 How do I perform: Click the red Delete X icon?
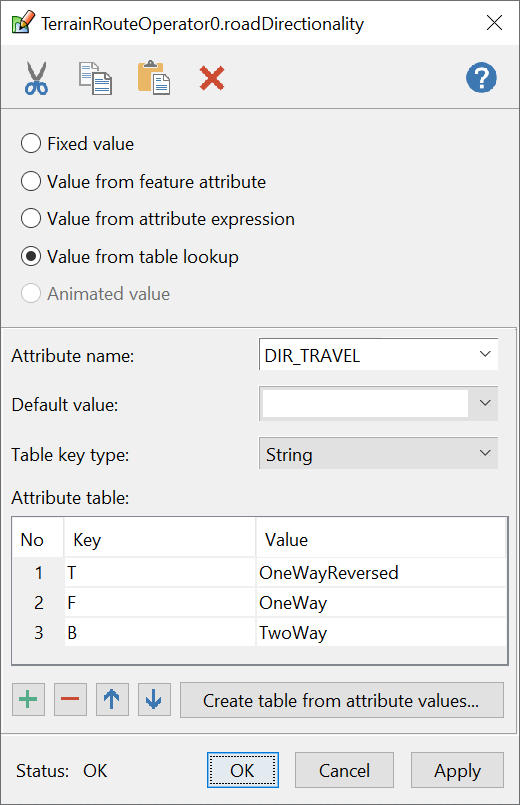[212, 78]
